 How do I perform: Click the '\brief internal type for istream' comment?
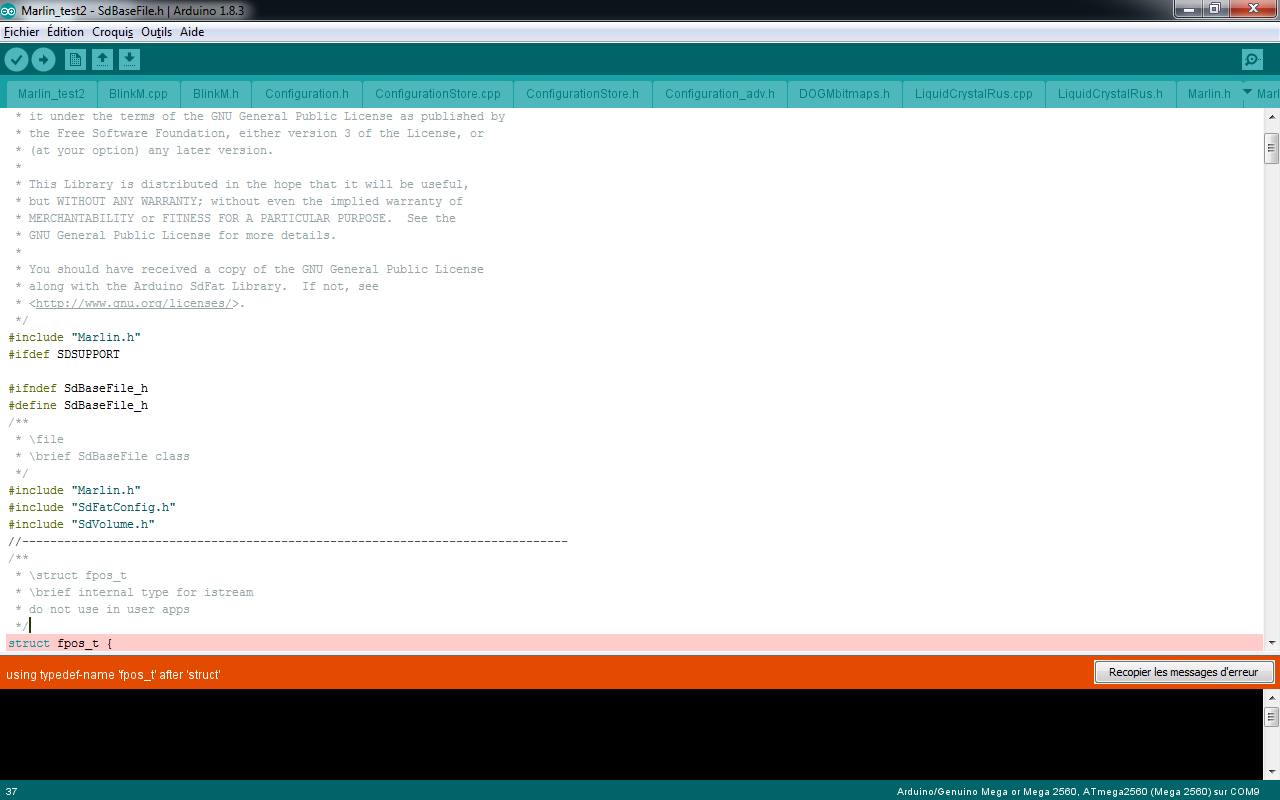point(134,592)
